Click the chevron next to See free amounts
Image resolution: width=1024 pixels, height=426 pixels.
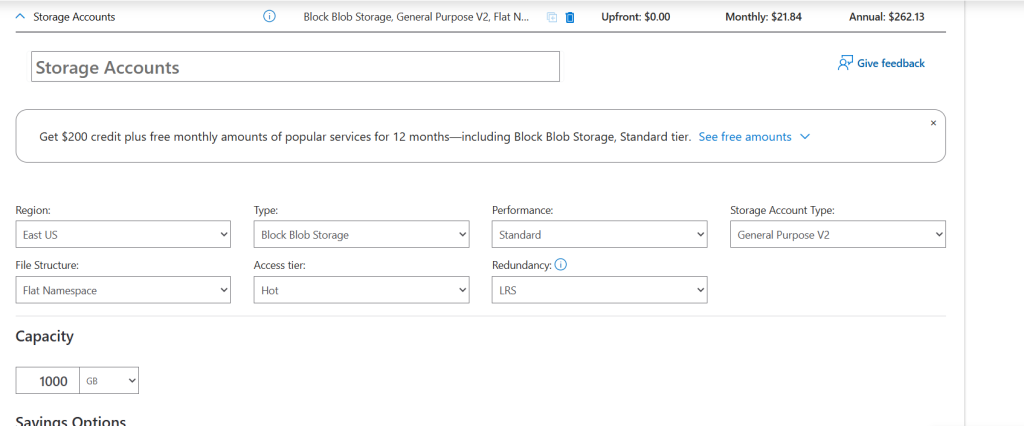pos(805,137)
